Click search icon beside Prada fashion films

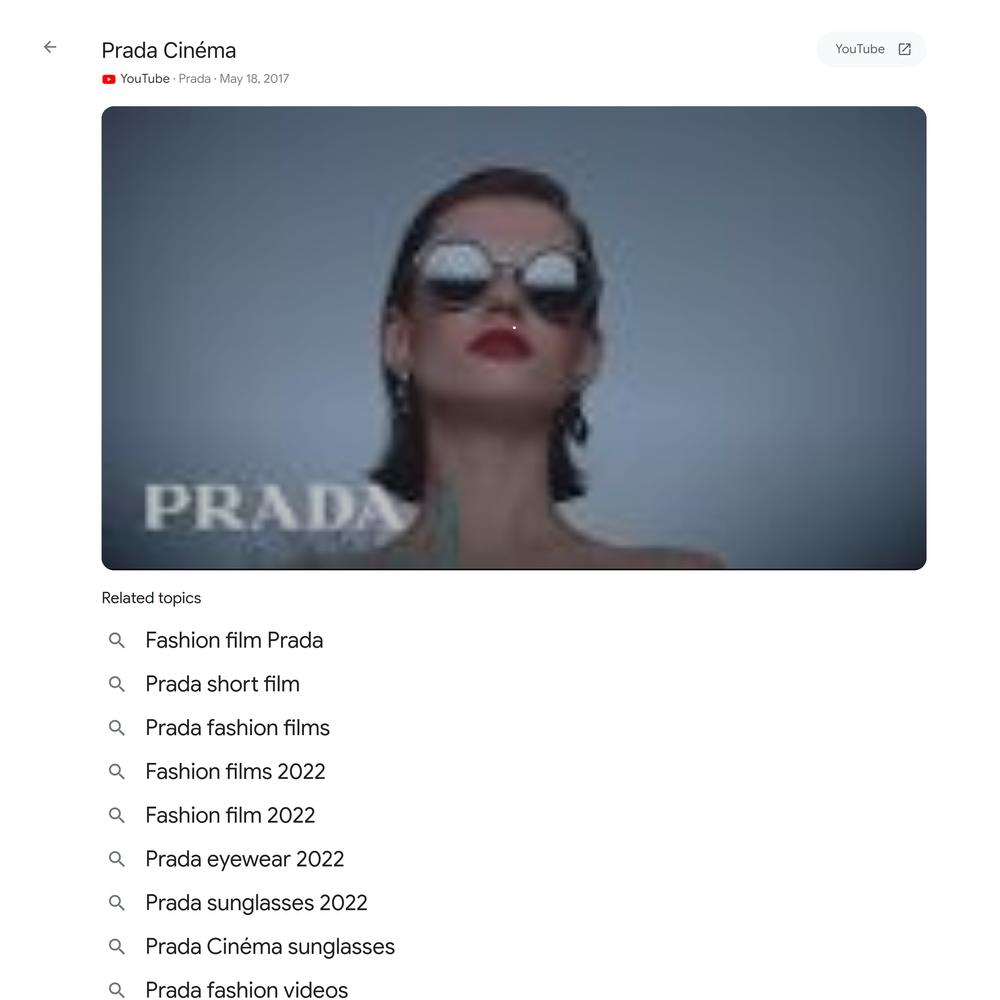click(117, 728)
